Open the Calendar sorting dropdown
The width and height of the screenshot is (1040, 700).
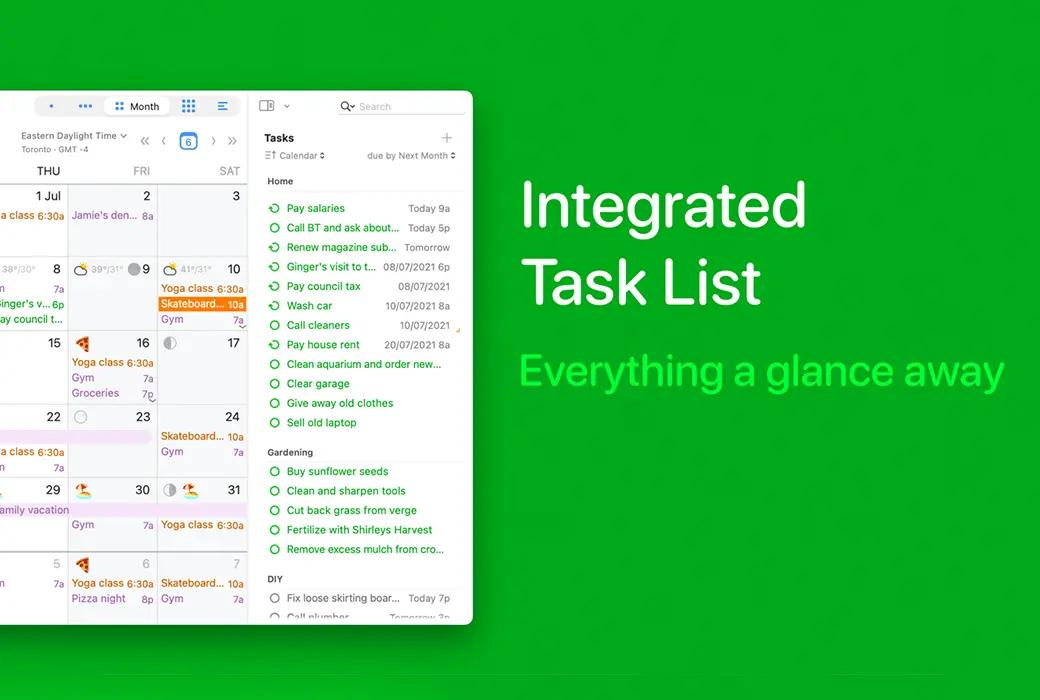point(300,156)
